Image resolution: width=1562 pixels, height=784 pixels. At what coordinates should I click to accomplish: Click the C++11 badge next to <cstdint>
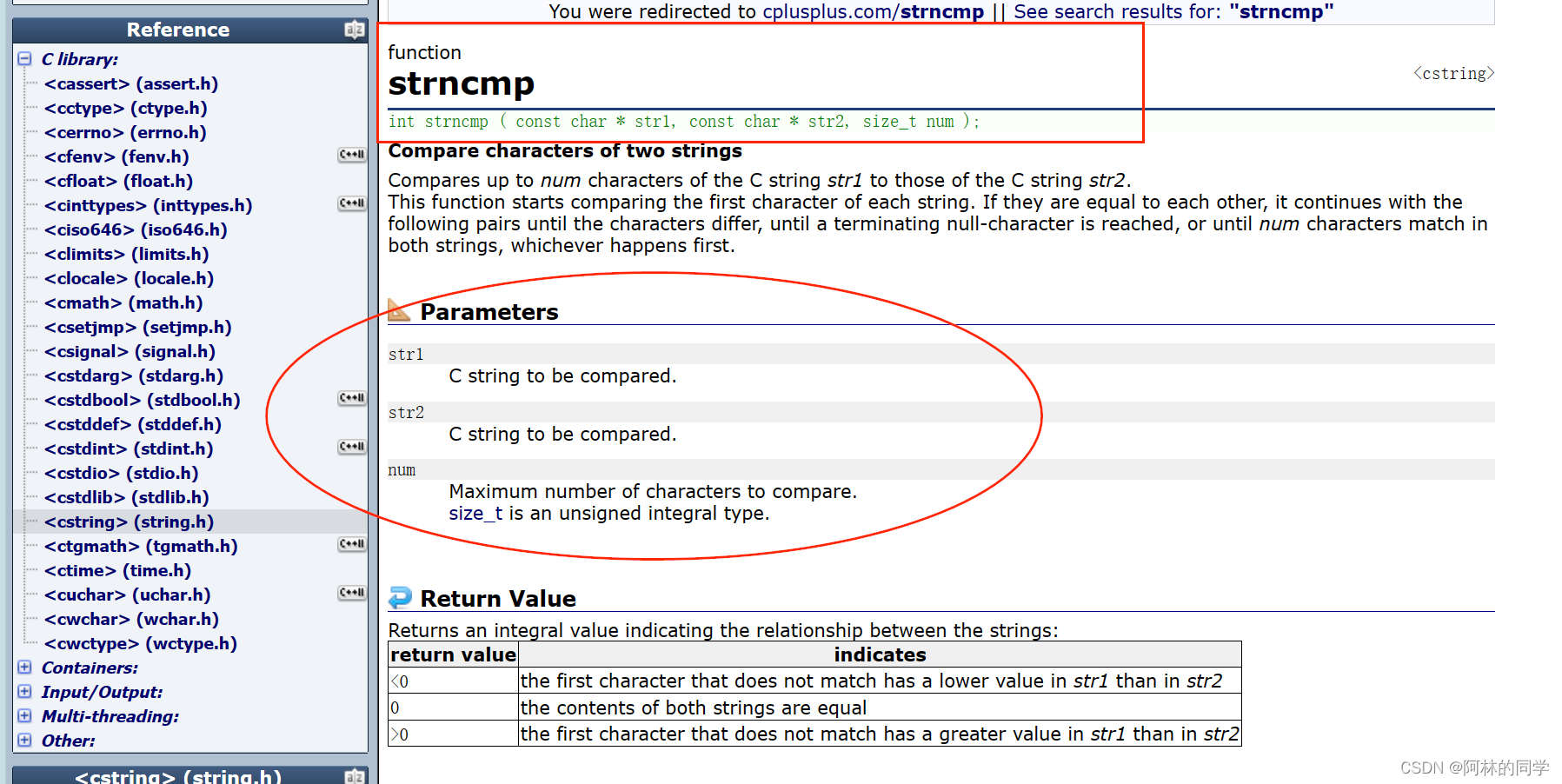pos(351,446)
